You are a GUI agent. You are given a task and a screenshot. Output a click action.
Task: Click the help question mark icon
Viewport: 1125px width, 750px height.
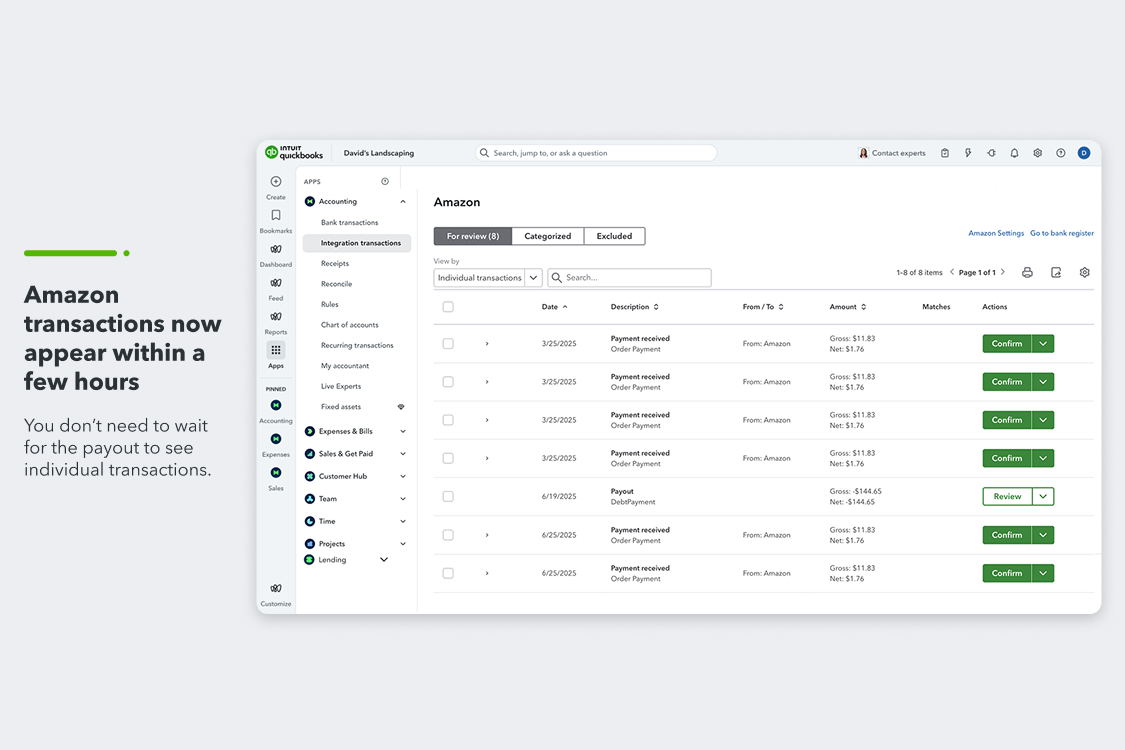1060,153
